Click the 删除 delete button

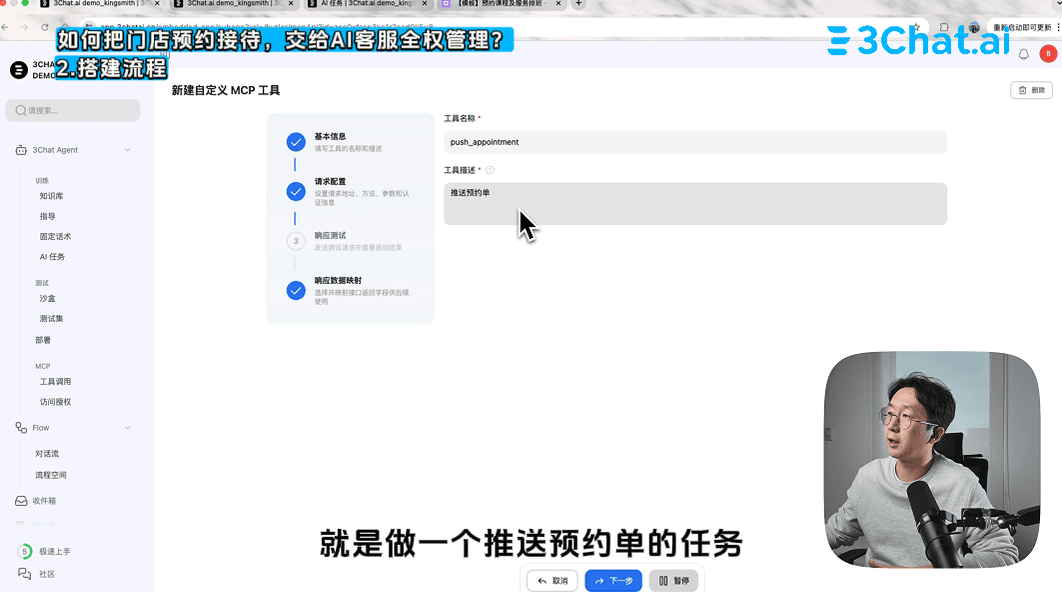click(1032, 90)
